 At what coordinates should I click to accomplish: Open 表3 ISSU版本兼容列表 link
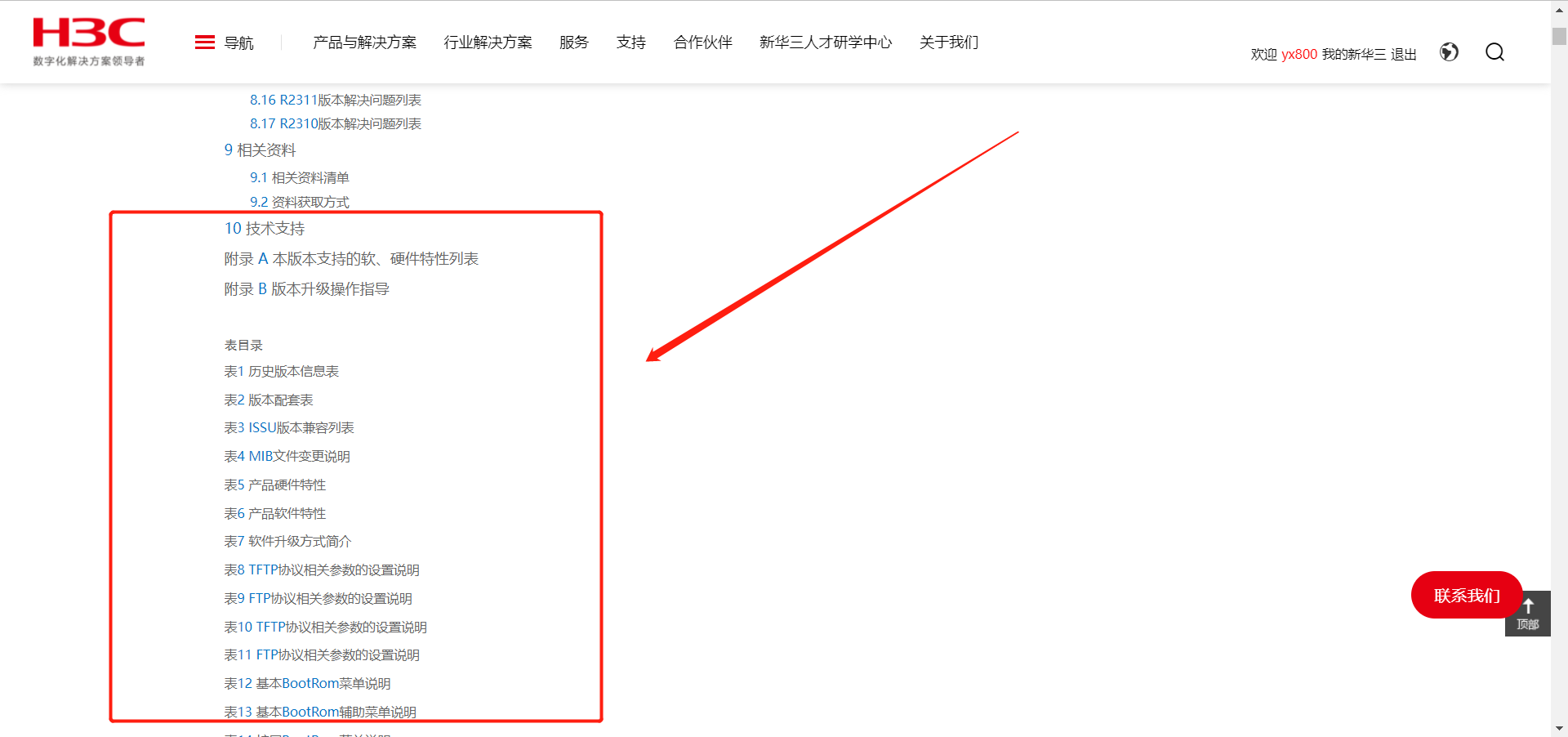click(289, 428)
